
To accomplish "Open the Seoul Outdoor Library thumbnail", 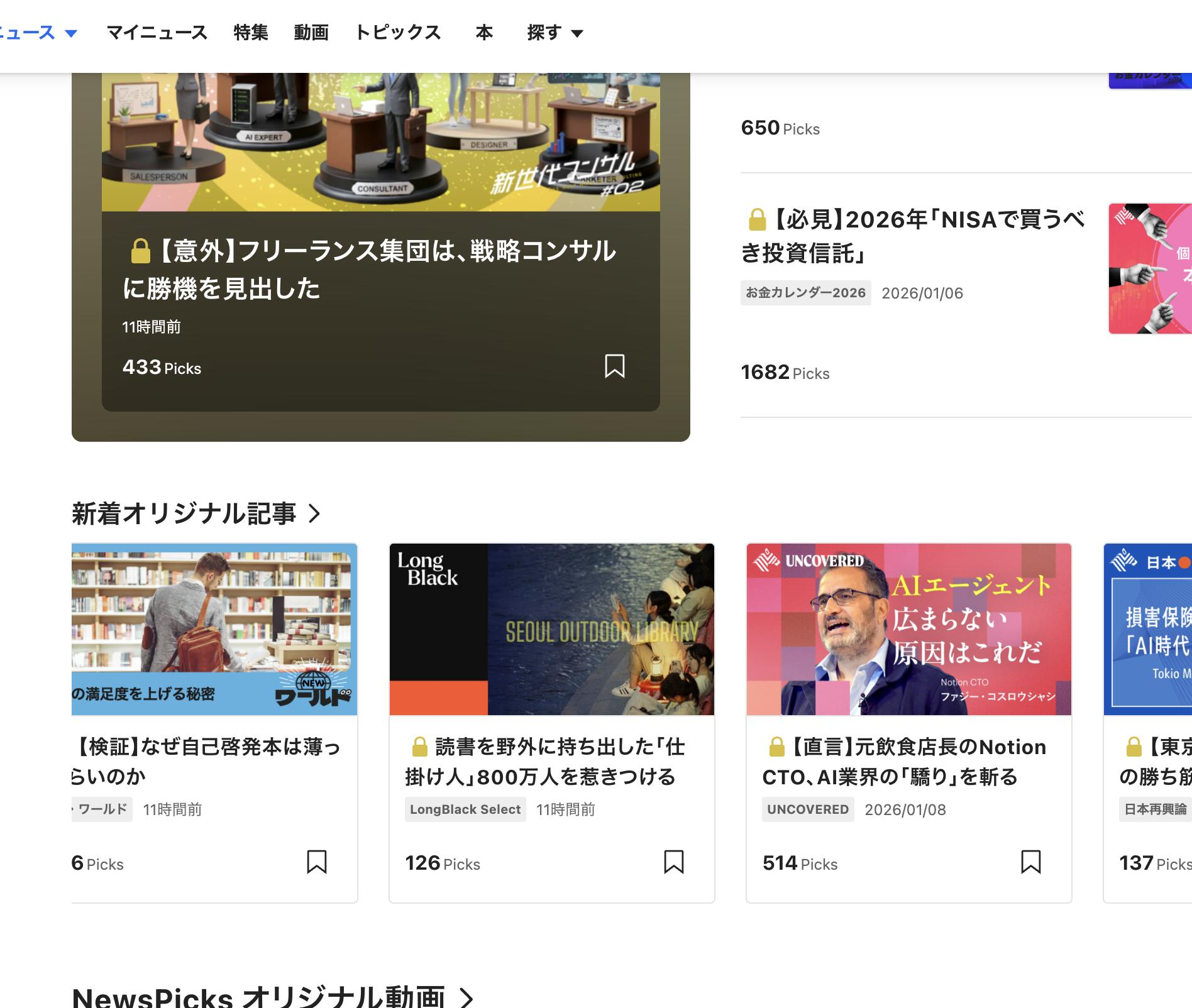I will coord(552,630).
